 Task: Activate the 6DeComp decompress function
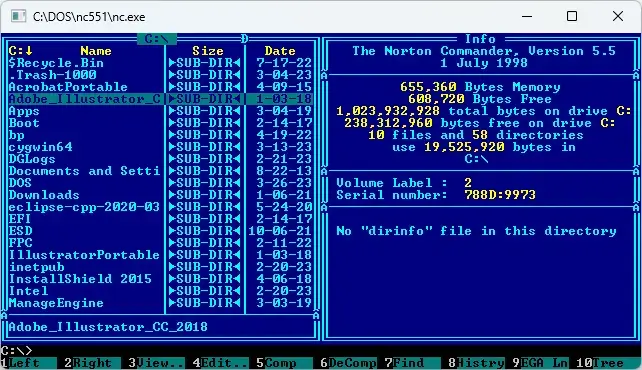[x=348, y=363]
